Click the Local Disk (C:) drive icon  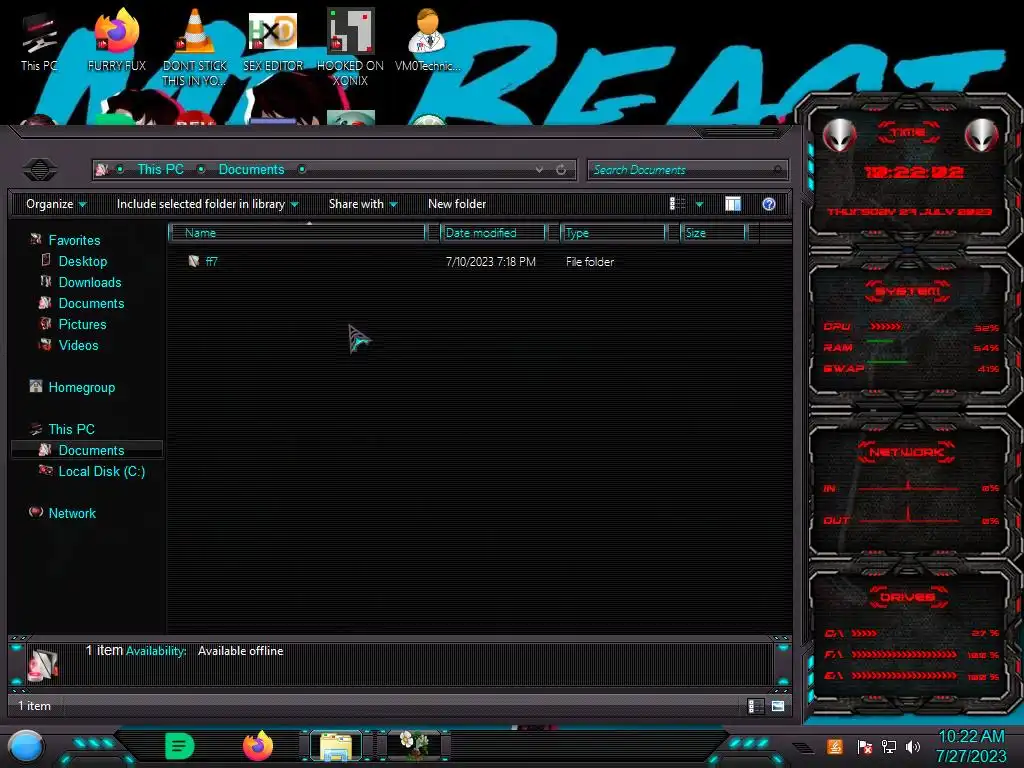(46, 470)
